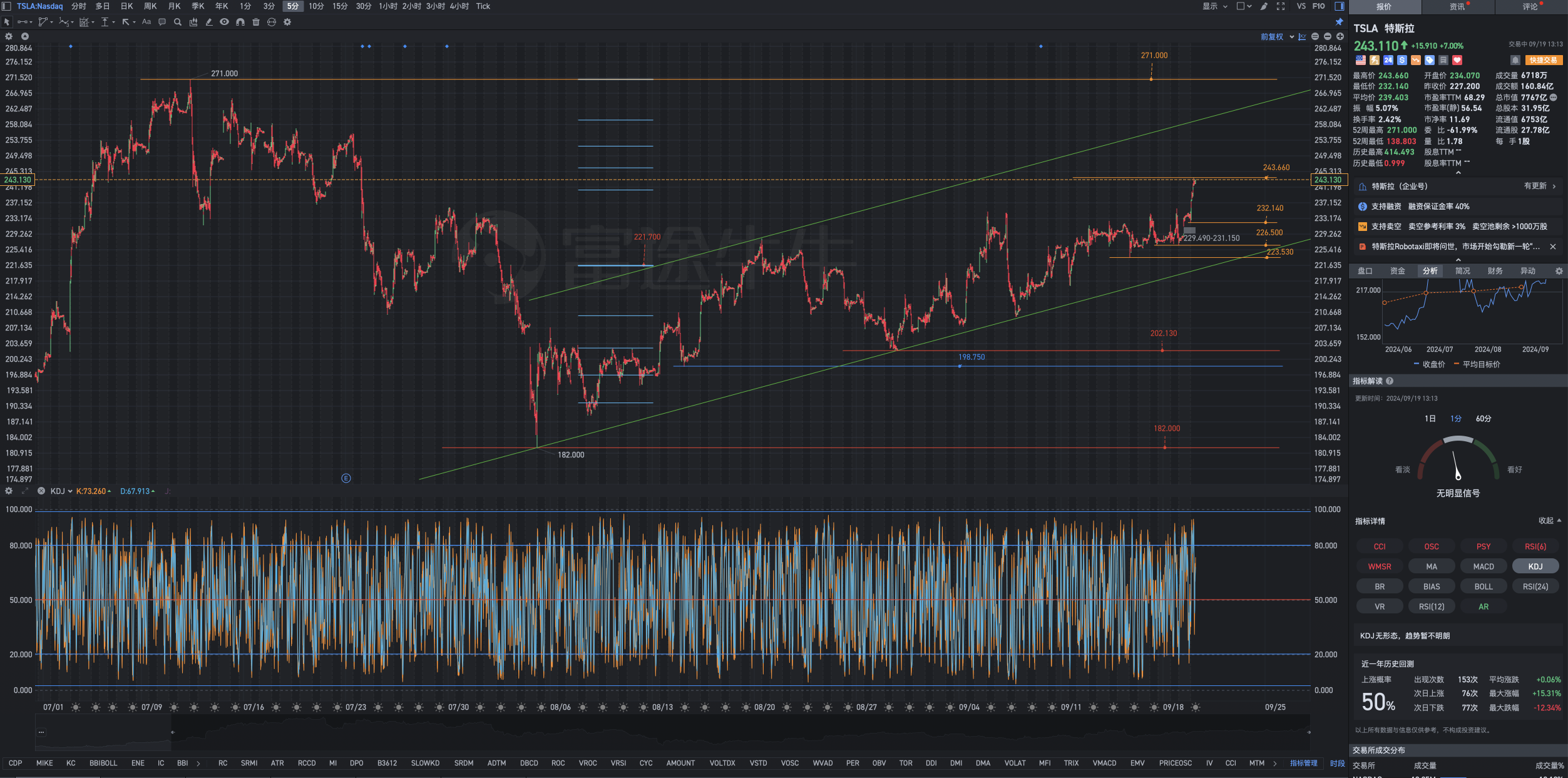Open the F10 company info button
Image resolution: width=1568 pixels, height=778 pixels.
point(1319,6)
